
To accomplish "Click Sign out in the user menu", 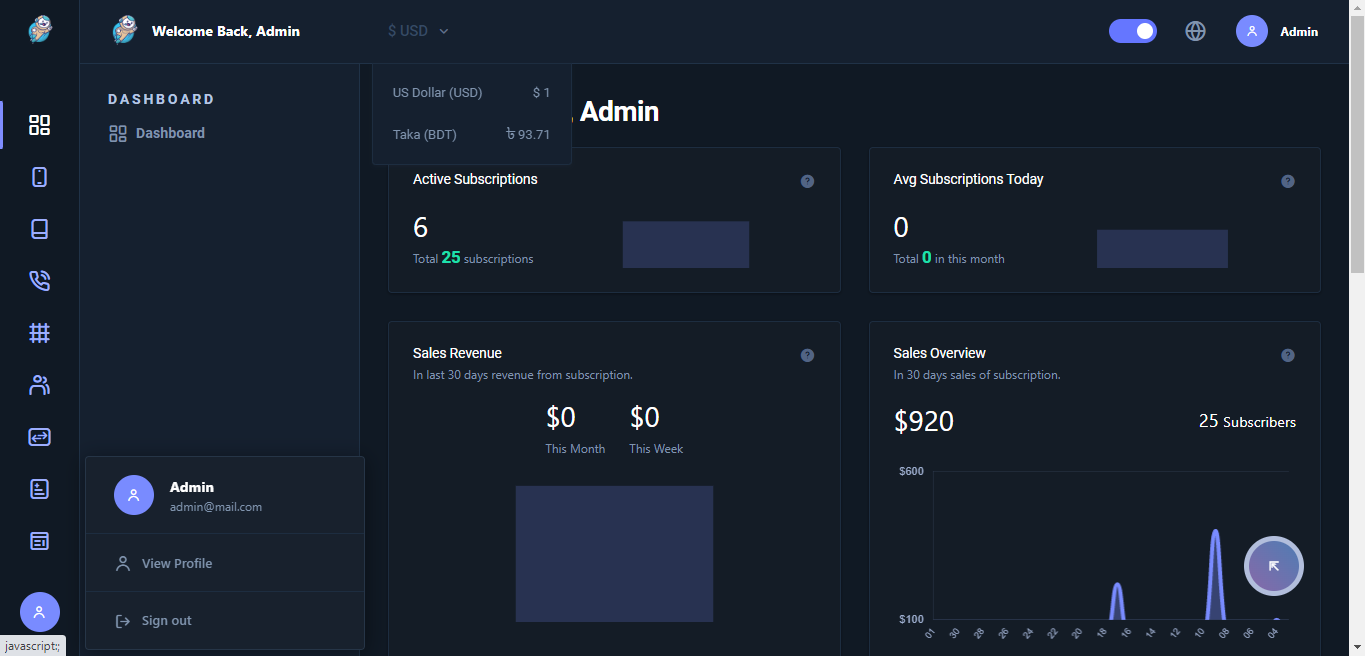I will pos(166,621).
